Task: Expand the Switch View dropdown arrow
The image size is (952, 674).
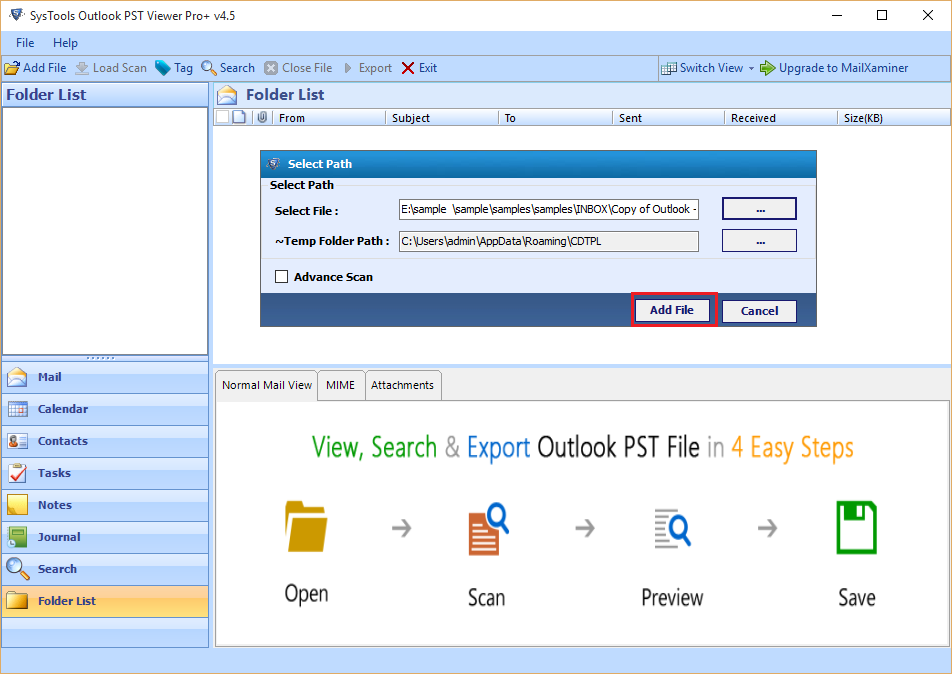Action: [x=751, y=68]
